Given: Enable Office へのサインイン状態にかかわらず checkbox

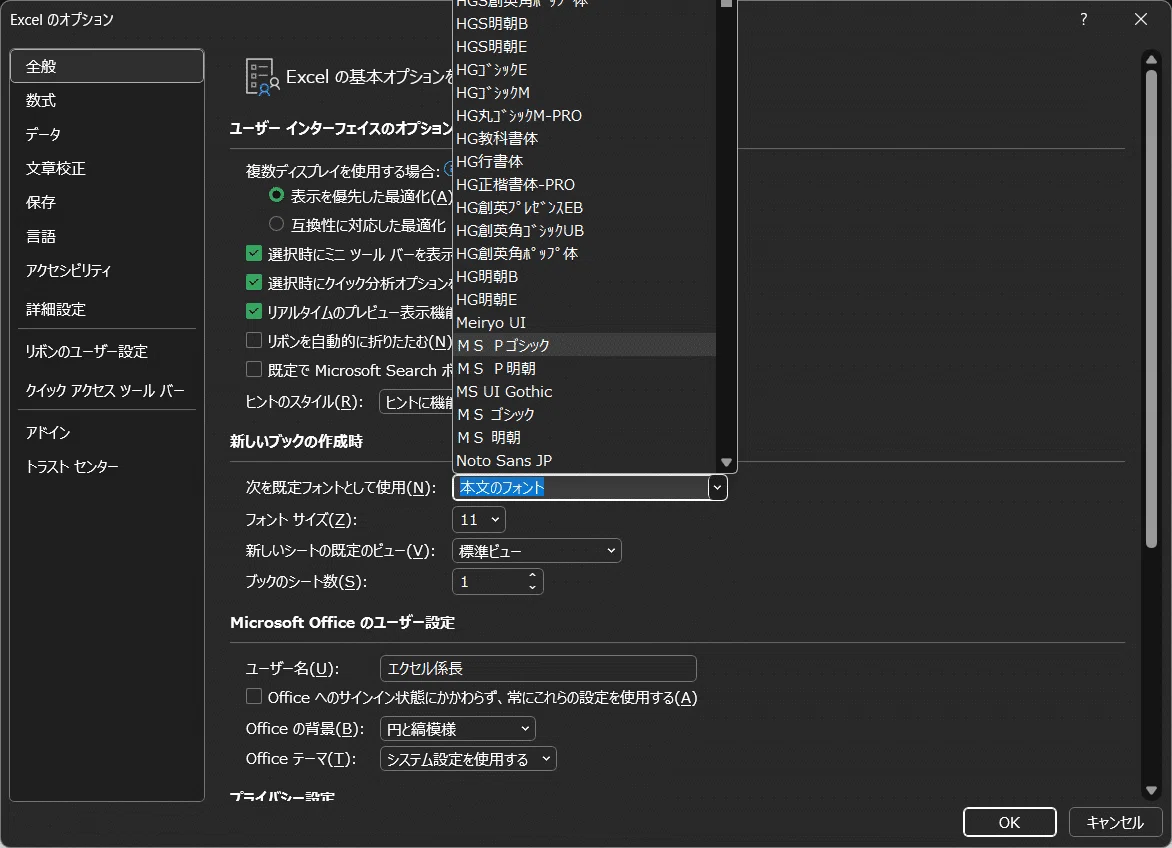Looking at the screenshot, I should (x=254, y=697).
